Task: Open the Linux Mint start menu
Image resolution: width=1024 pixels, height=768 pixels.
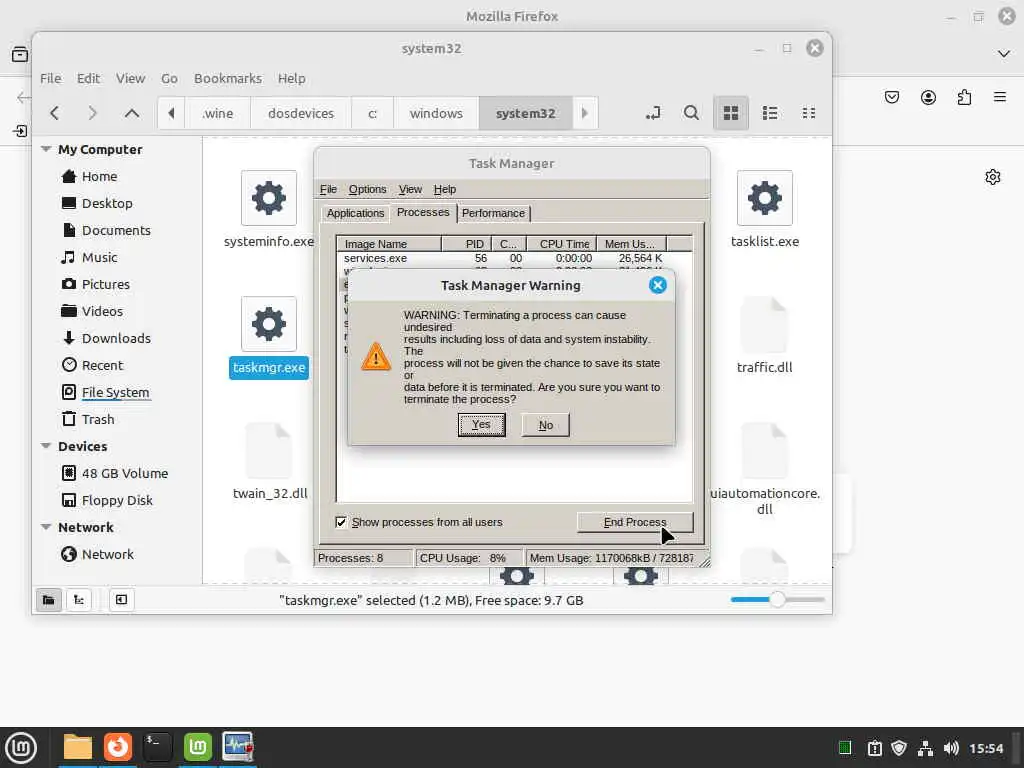Action: 21,747
